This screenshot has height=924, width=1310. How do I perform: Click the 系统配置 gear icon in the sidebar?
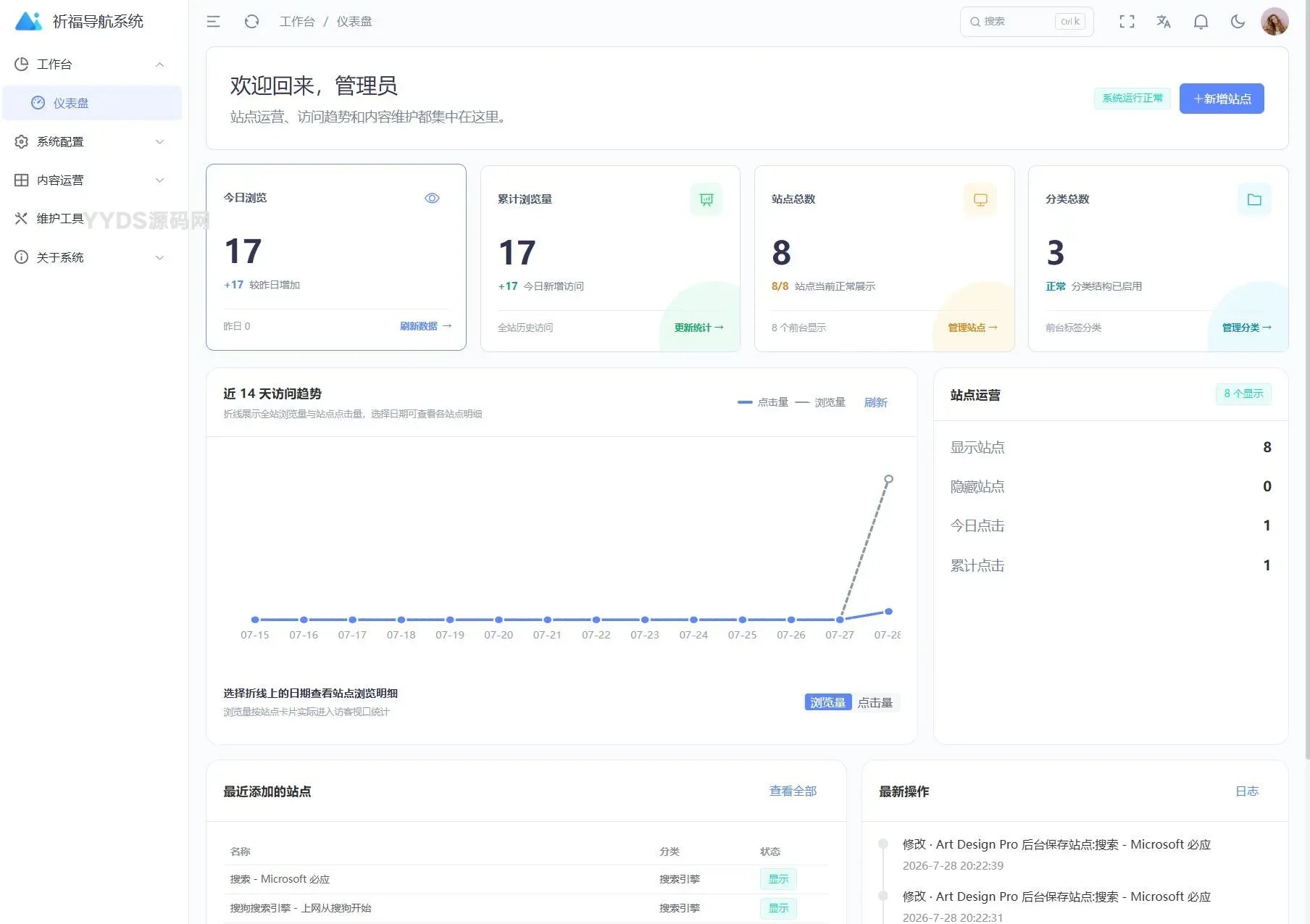tap(22, 141)
